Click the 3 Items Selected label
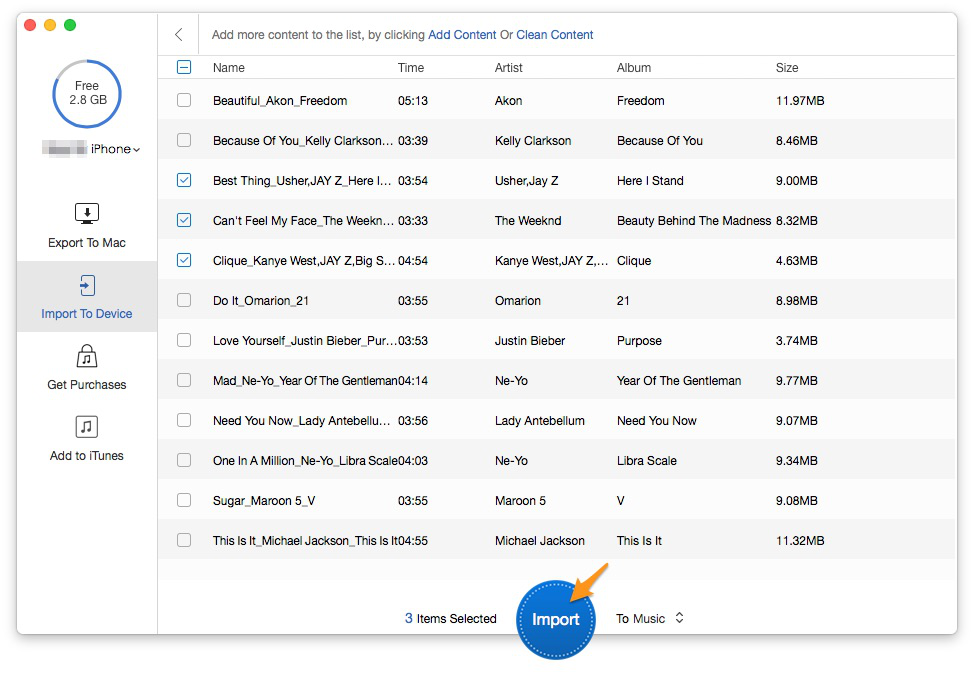The width and height of the screenshot is (974, 681). (x=451, y=618)
